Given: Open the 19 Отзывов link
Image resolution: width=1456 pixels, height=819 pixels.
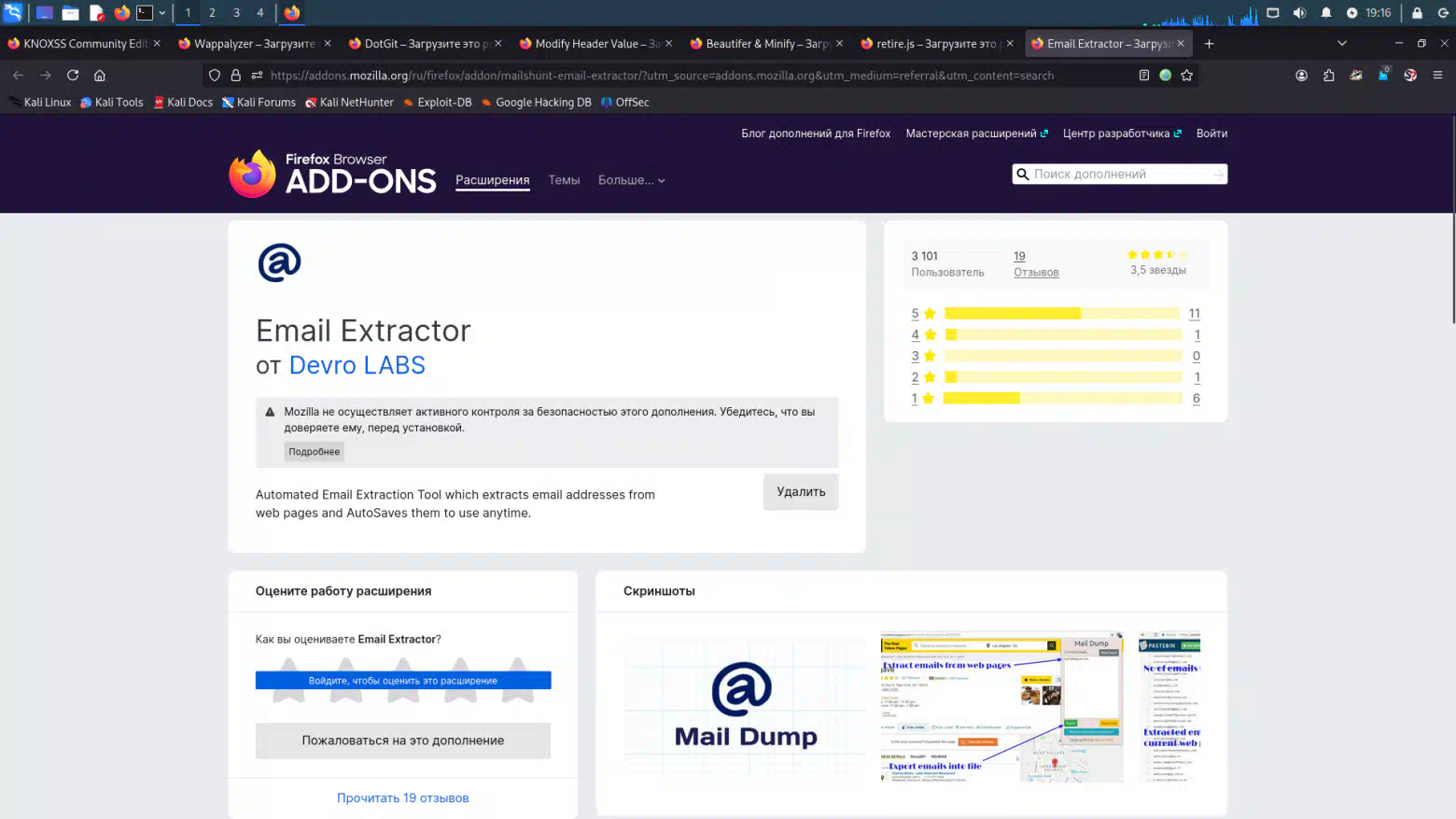Looking at the screenshot, I should pos(1036,264).
